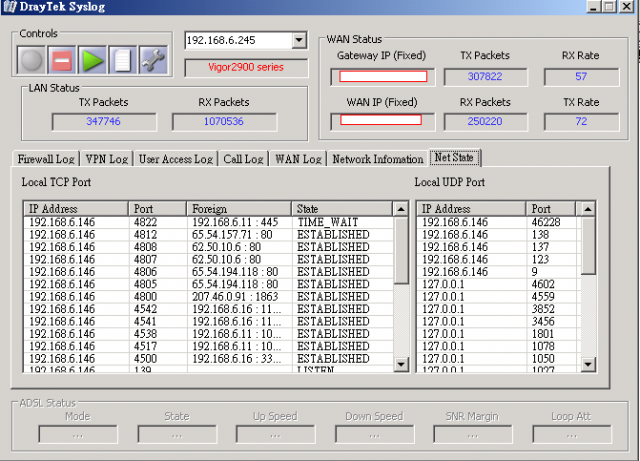The image size is (640, 461).
Task: Click the LAN TX Packets value 347746
Action: [104, 122]
